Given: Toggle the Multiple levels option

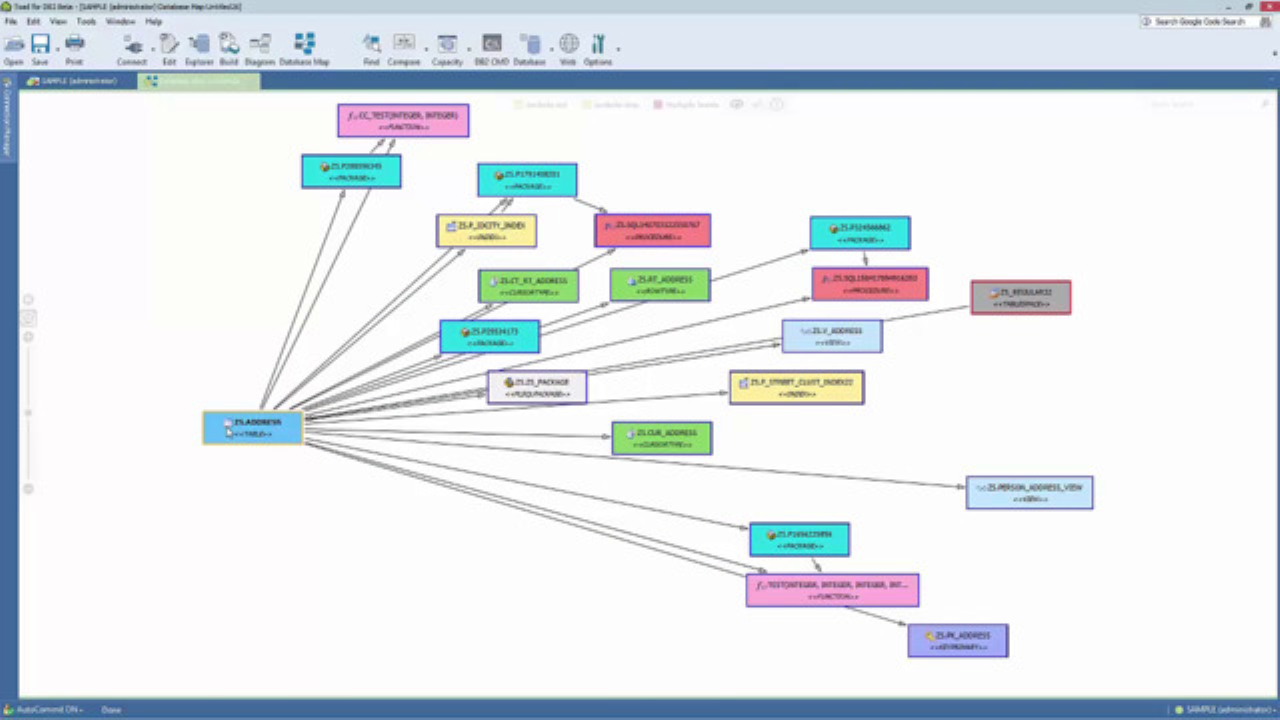Looking at the screenshot, I should 685,104.
